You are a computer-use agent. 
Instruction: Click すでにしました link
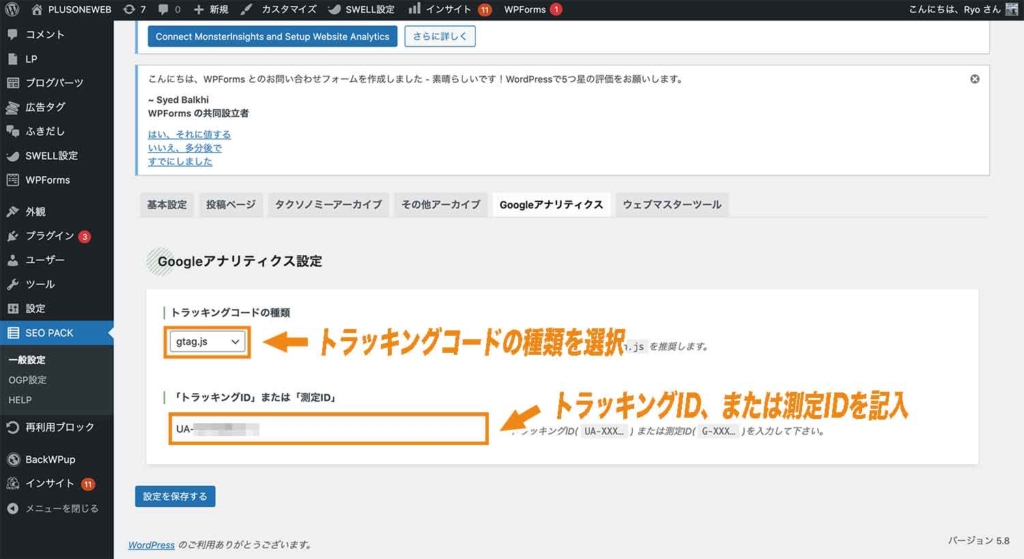pos(180,161)
